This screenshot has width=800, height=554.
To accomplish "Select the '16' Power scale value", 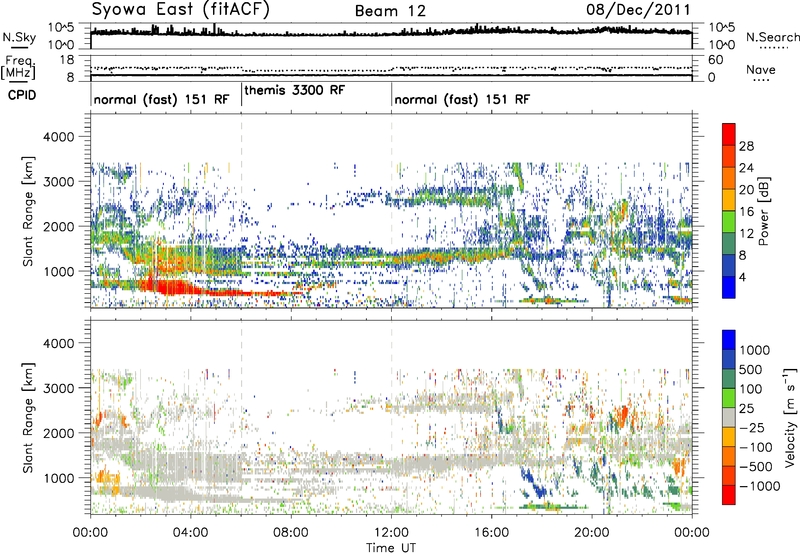I will [746, 212].
